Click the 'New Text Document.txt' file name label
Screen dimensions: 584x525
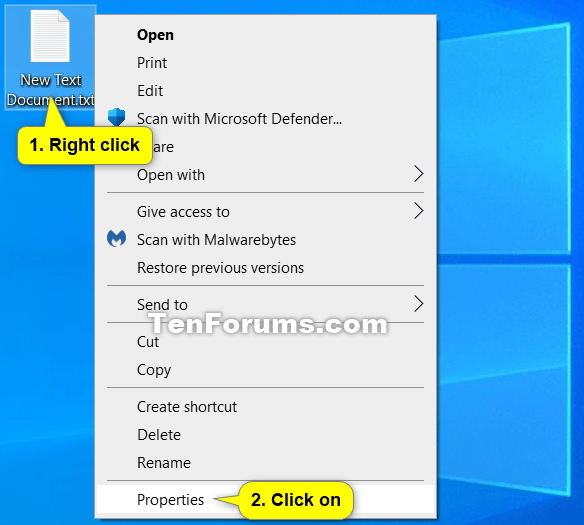[51, 90]
